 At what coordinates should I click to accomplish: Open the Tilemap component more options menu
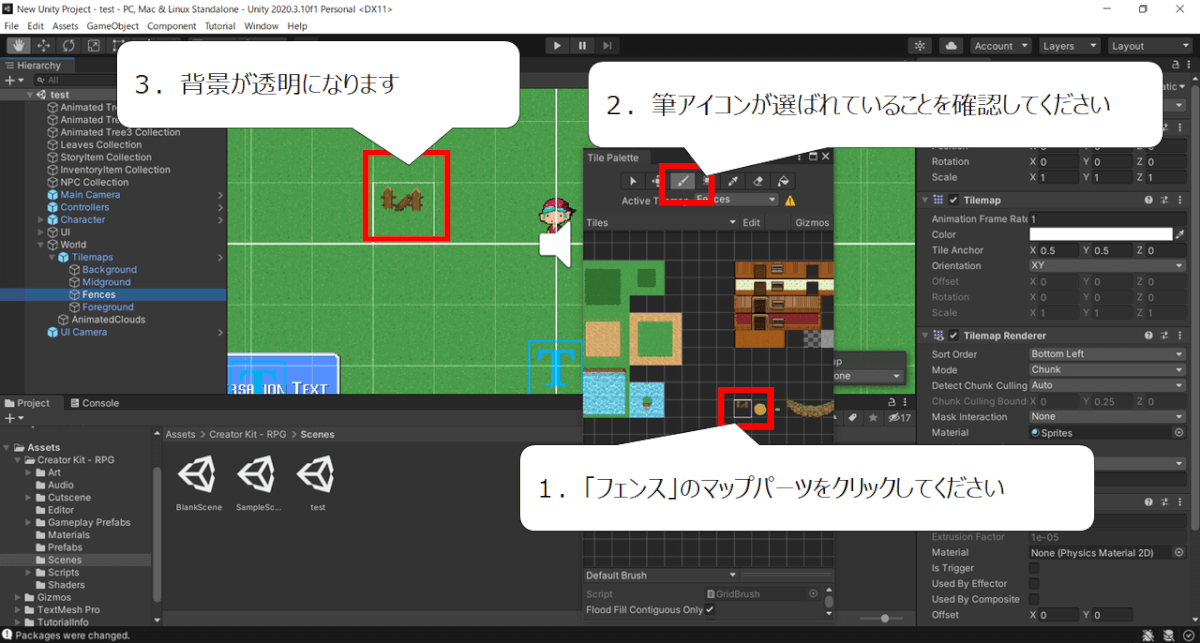pyautogui.click(x=1181, y=200)
